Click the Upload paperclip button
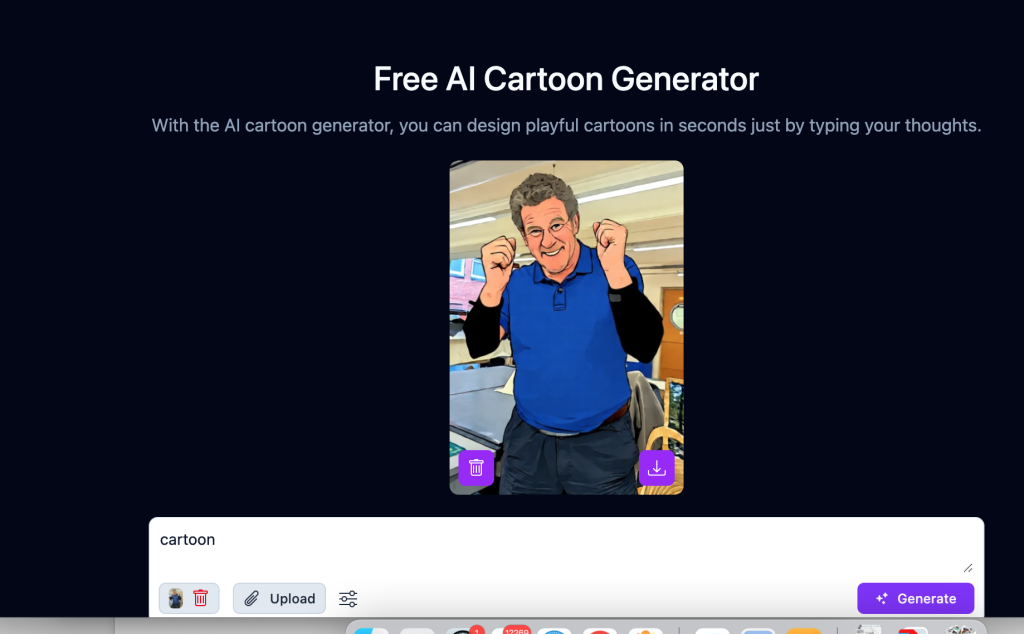Screen dimensions: 1024x634 (x=280, y=598)
